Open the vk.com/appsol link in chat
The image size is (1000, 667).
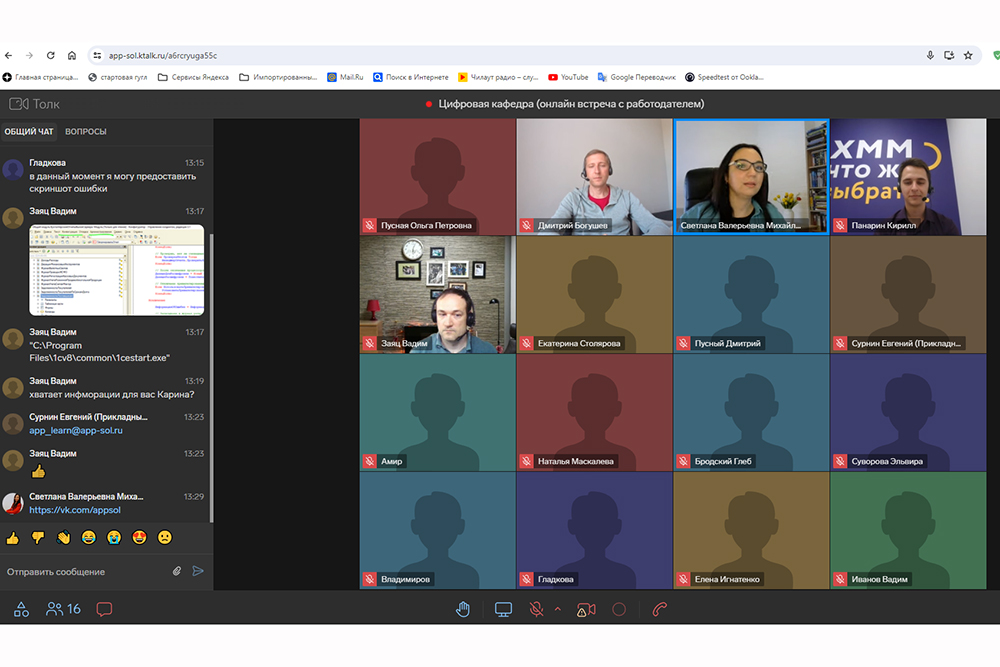click(x=75, y=510)
